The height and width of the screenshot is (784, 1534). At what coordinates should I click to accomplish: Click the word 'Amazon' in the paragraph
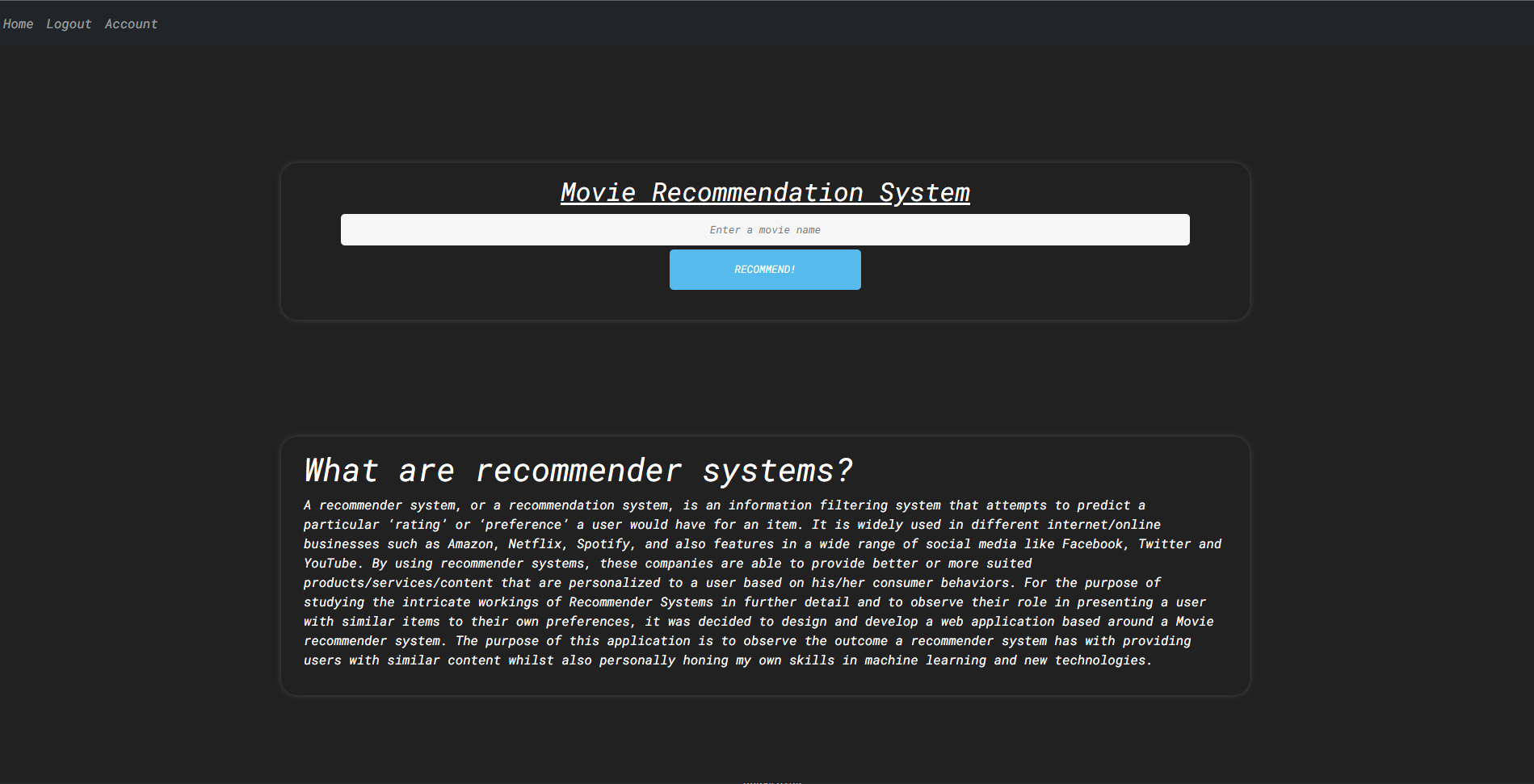(x=469, y=544)
